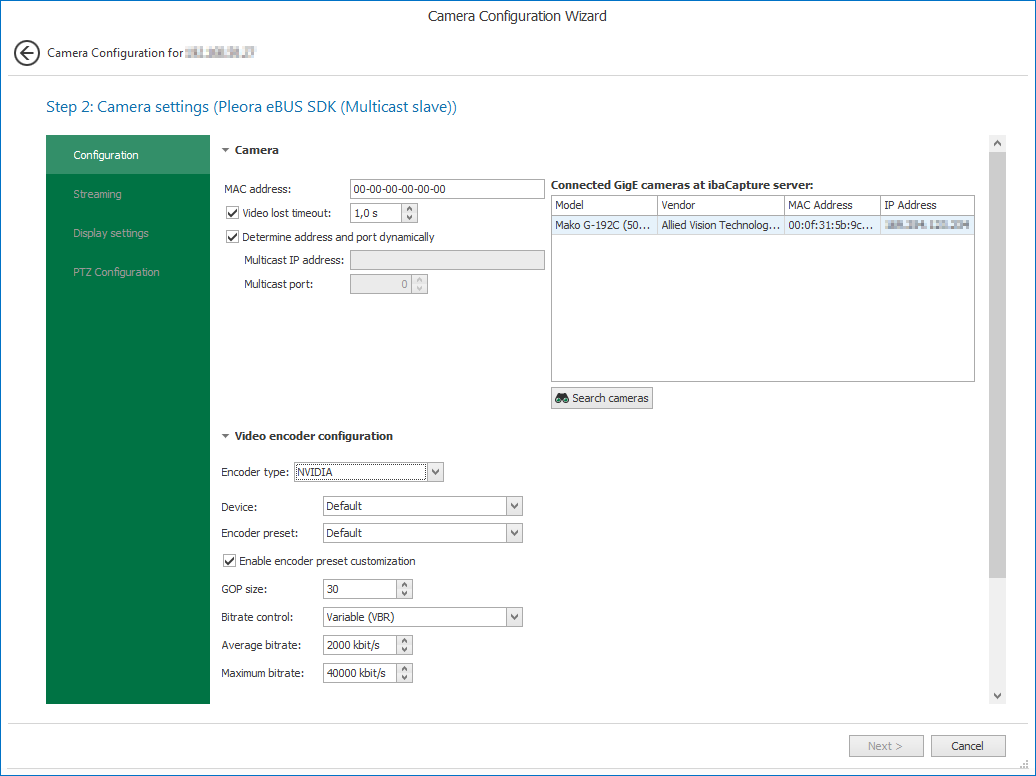The height and width of the screenshot is (776, 1036).
Task: Collapse the Camera section
Action: point(225,150)
